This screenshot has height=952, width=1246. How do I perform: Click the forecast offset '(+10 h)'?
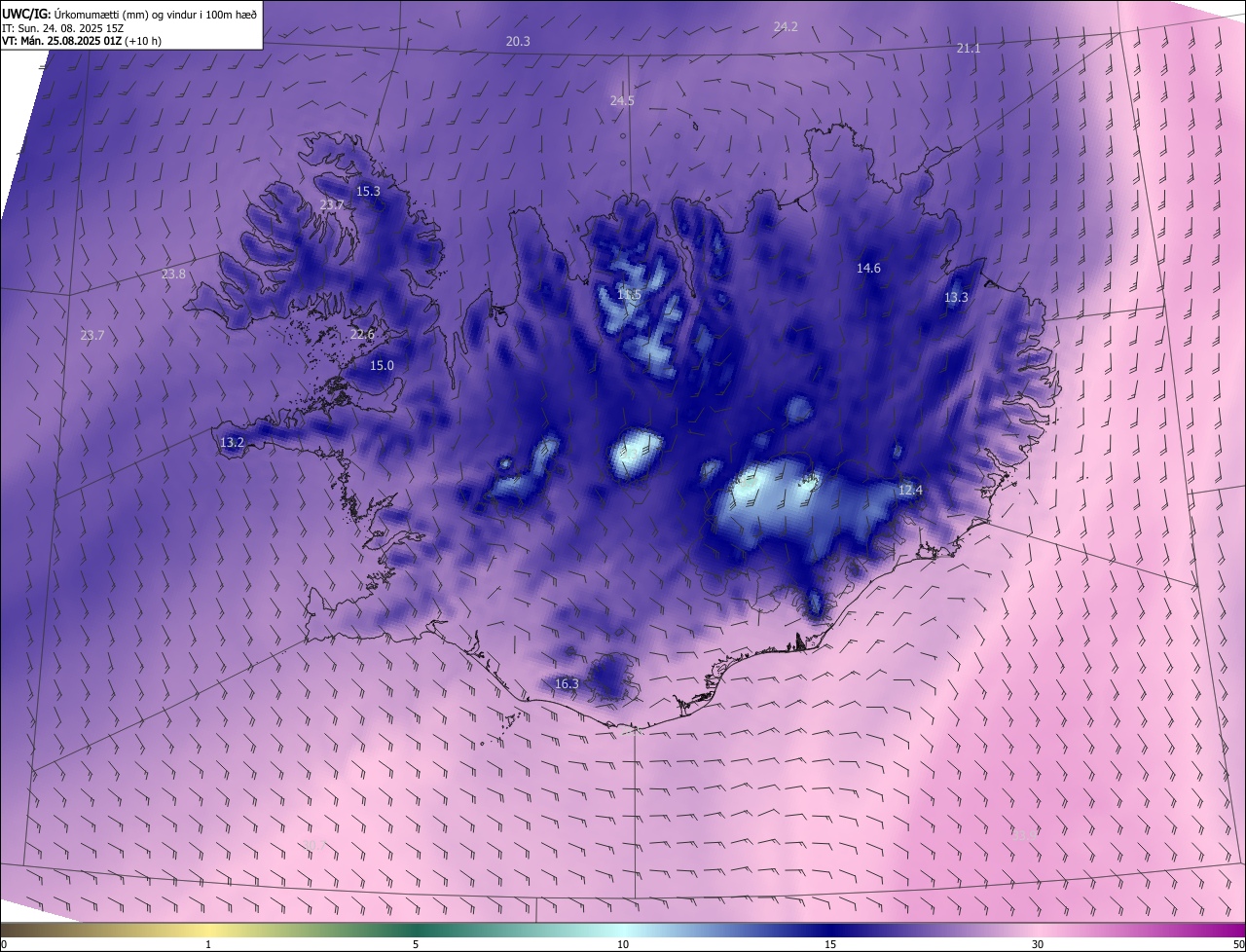[x=145, y=41]
